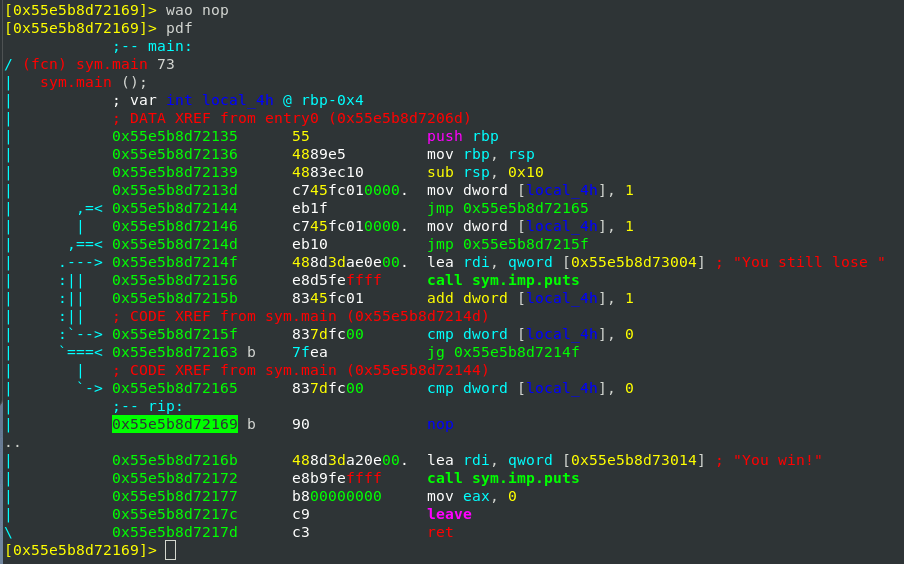Select the "mov eax, 0" instruction
Viewport: 904px width, 564px height.
(x=471, y=496)
